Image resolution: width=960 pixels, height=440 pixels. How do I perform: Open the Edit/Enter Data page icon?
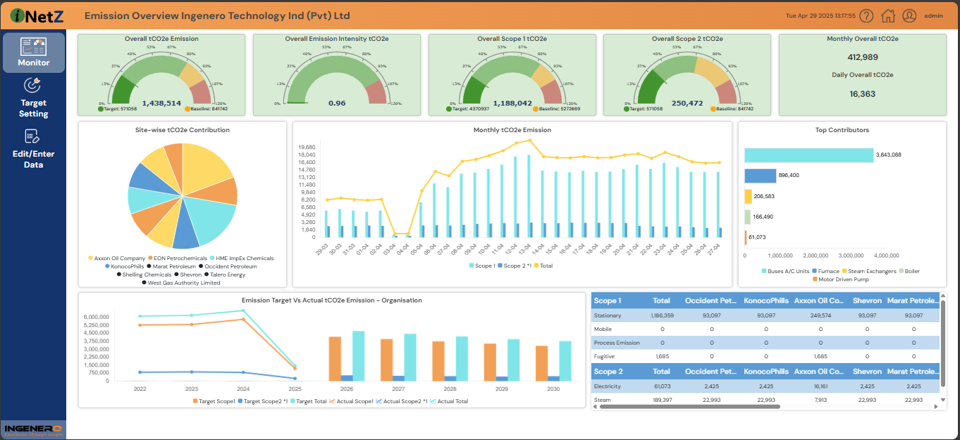(x=33, y=137)
